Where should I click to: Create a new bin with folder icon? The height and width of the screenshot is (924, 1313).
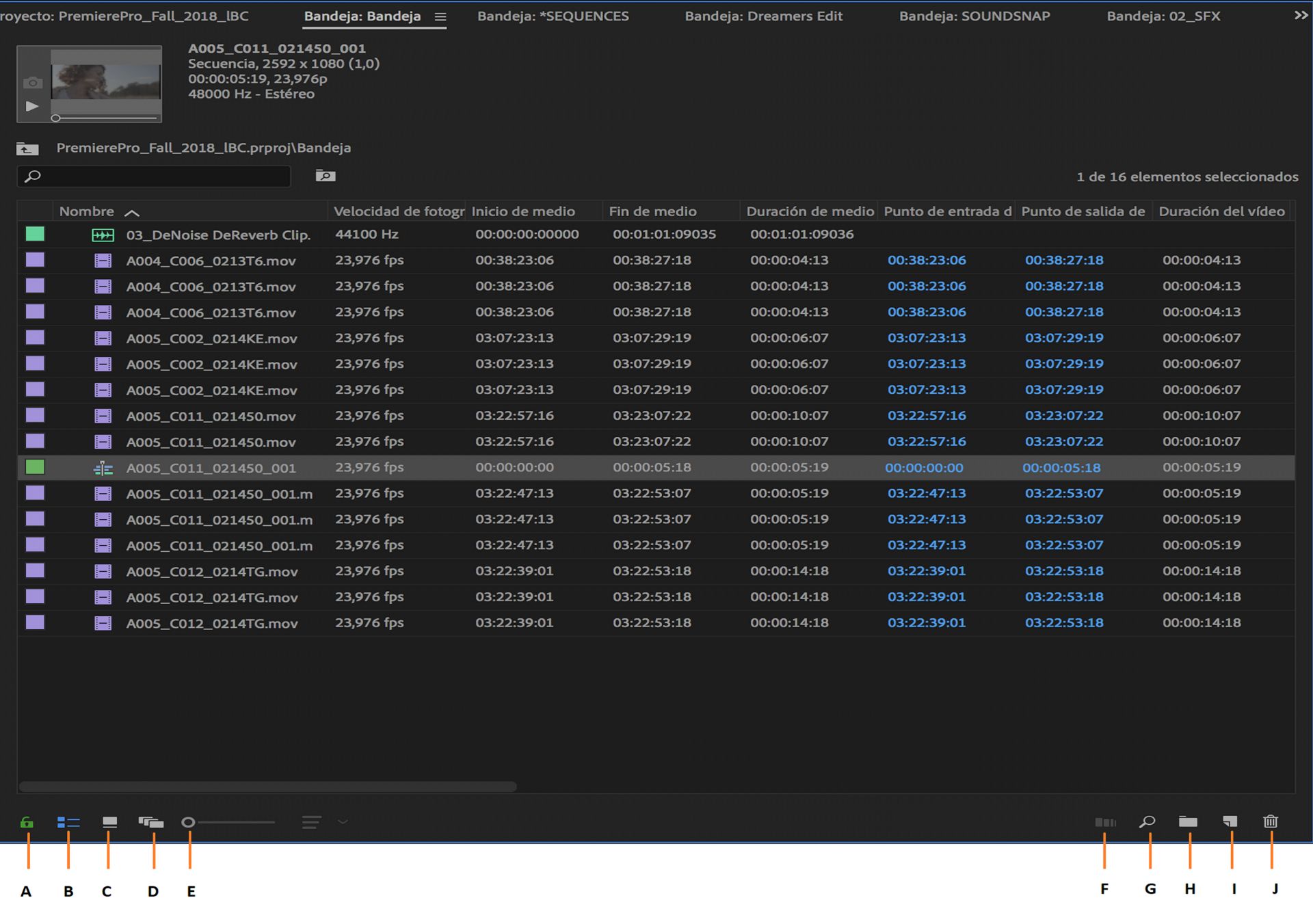[1188, 821]
